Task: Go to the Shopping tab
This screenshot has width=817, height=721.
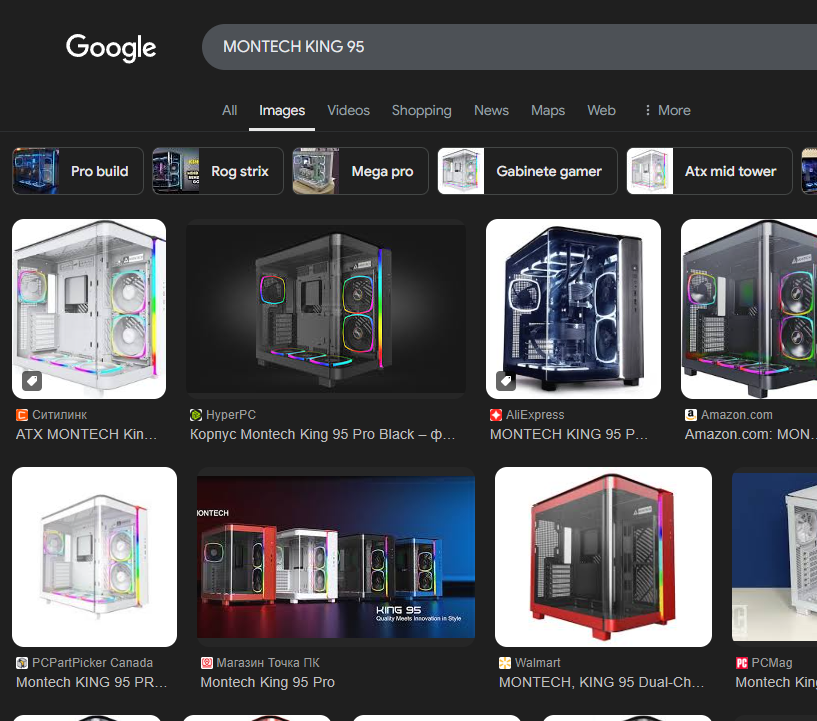Action: click(422, 110)
